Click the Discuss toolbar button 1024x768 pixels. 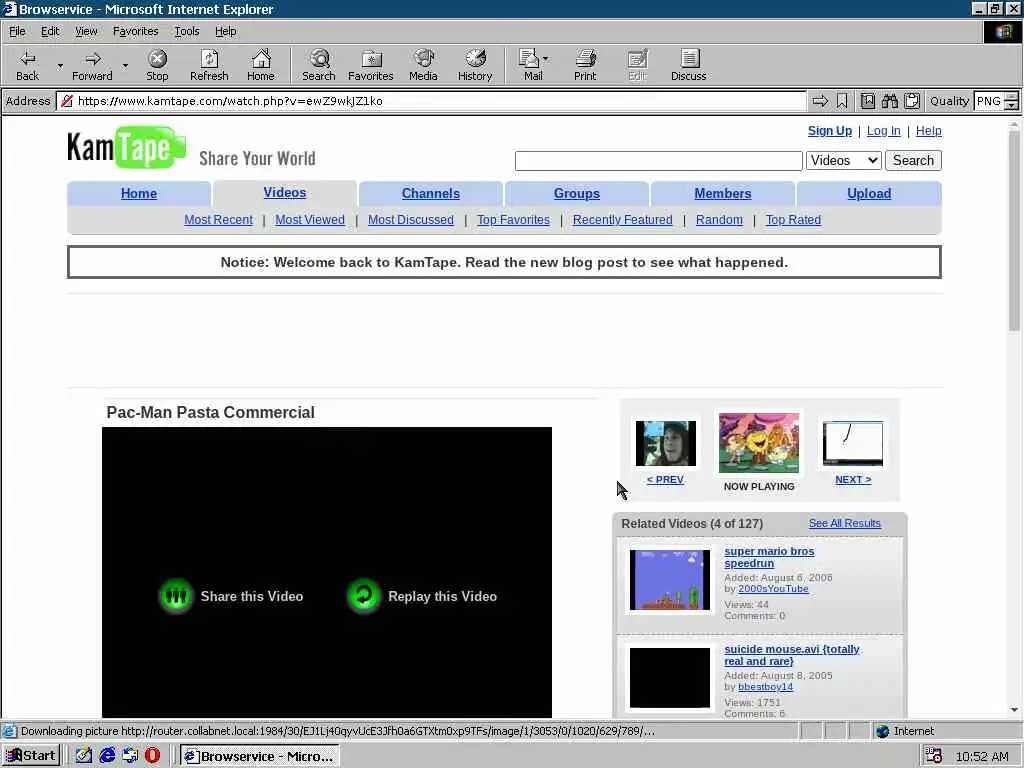point(688,65)
